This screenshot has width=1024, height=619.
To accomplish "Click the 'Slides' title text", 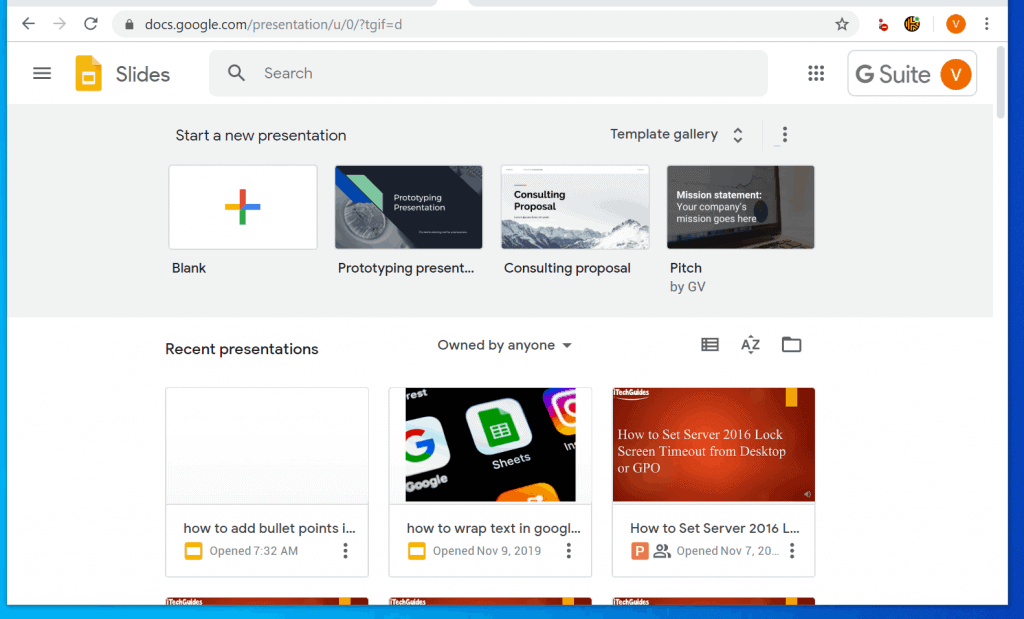I will 142,74.
